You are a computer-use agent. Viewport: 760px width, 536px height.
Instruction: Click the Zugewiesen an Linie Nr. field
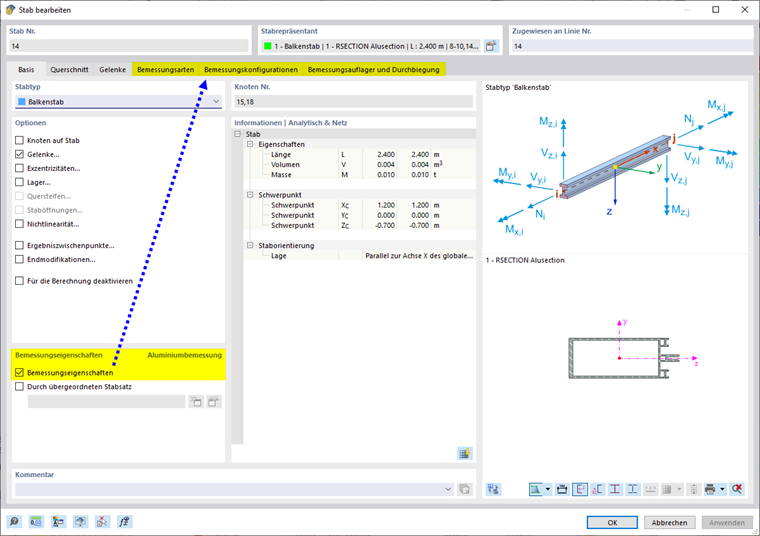pos(632,46)
